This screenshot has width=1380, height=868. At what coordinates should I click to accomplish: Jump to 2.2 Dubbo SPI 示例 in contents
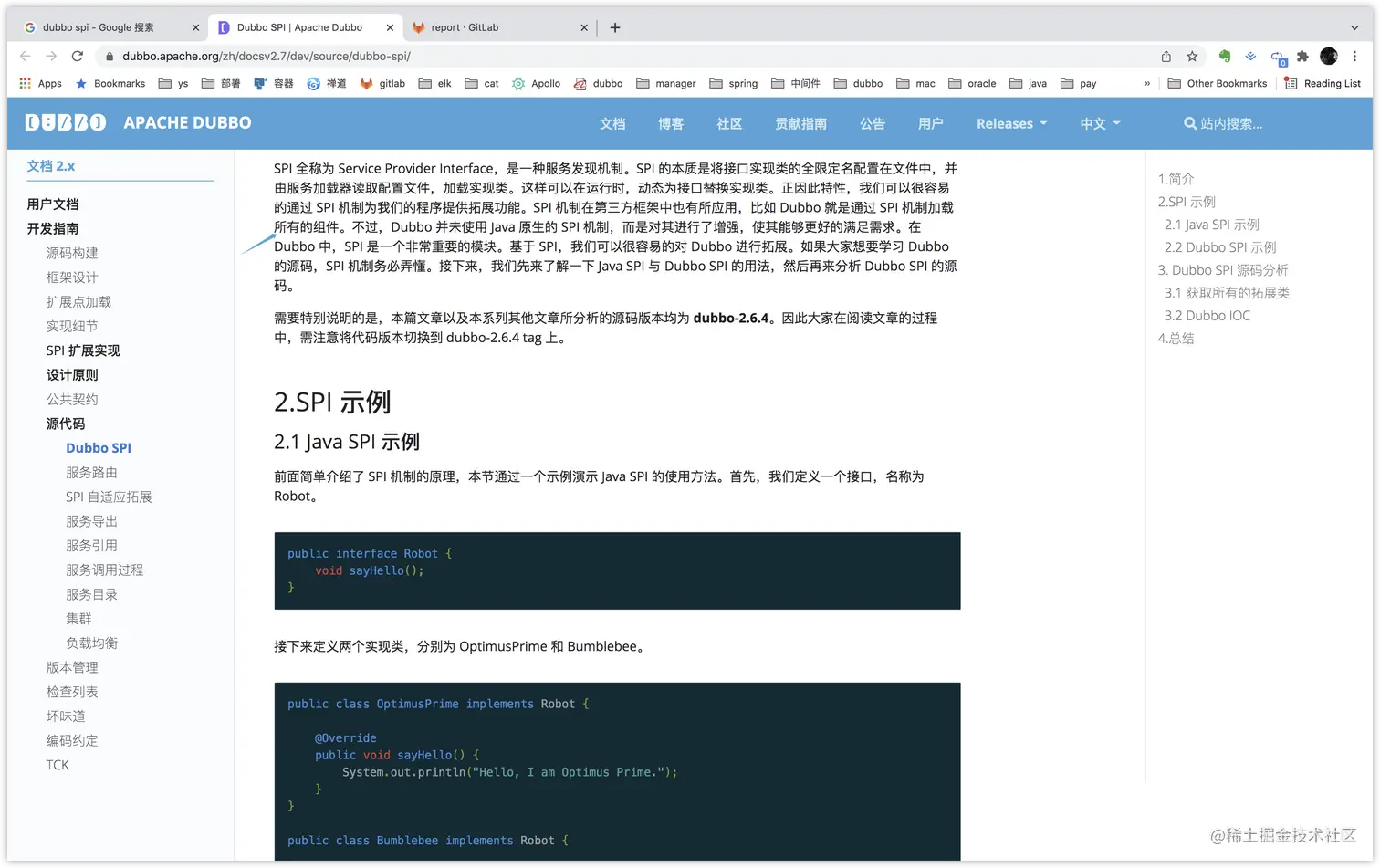click(x=1220, y=247)
